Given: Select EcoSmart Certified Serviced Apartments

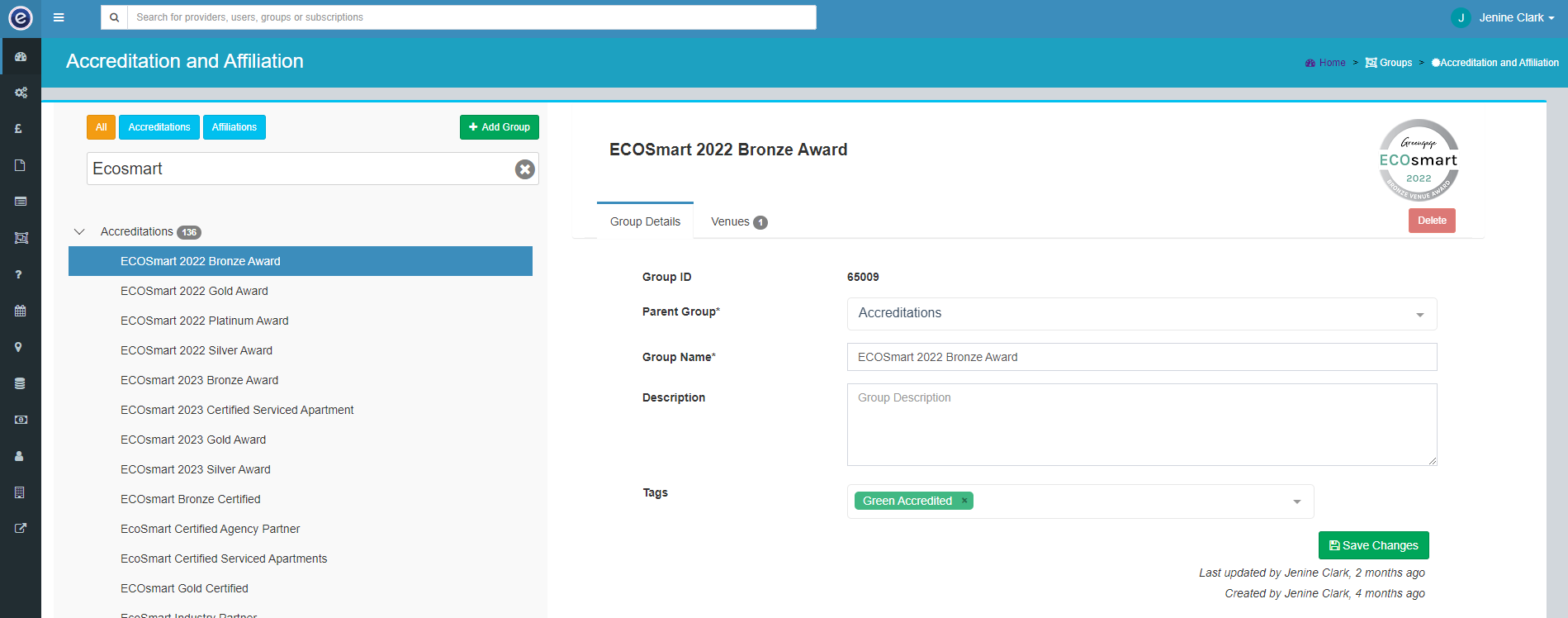Looking at the screenshot, I should click(x=224, y=559).
